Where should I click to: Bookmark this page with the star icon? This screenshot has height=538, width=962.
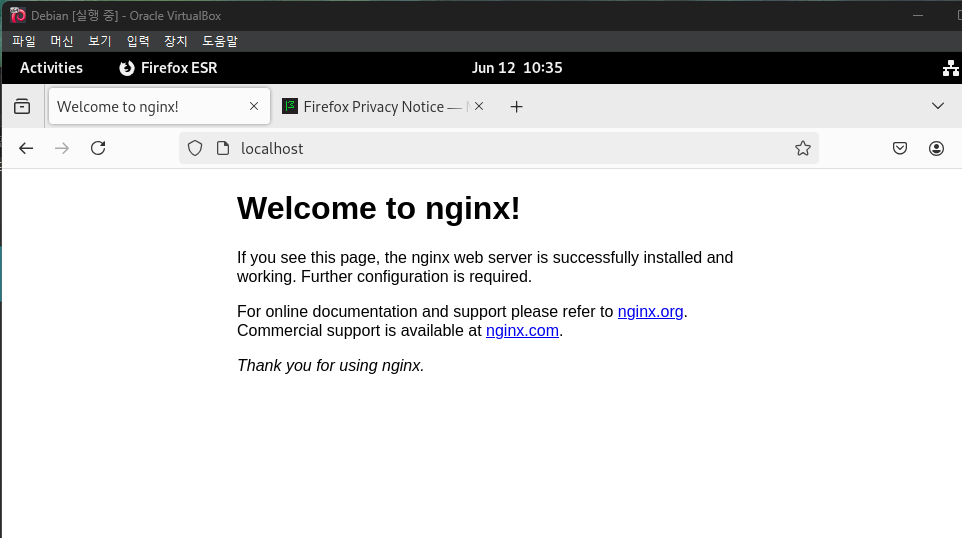(802, 148)
